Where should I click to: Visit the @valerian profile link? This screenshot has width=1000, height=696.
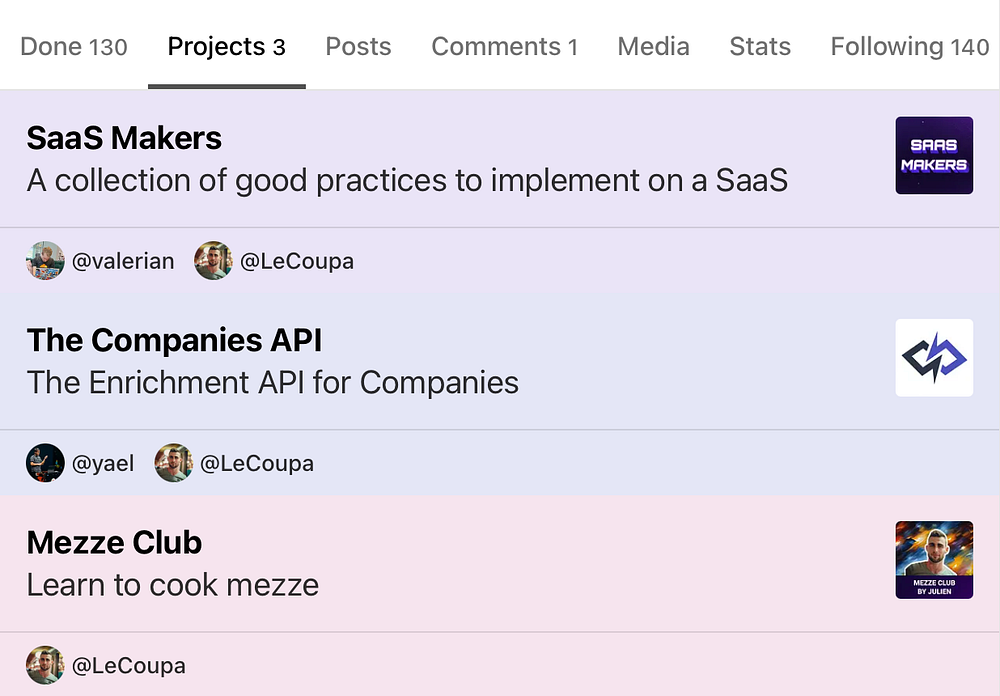[x=123, y=262]
